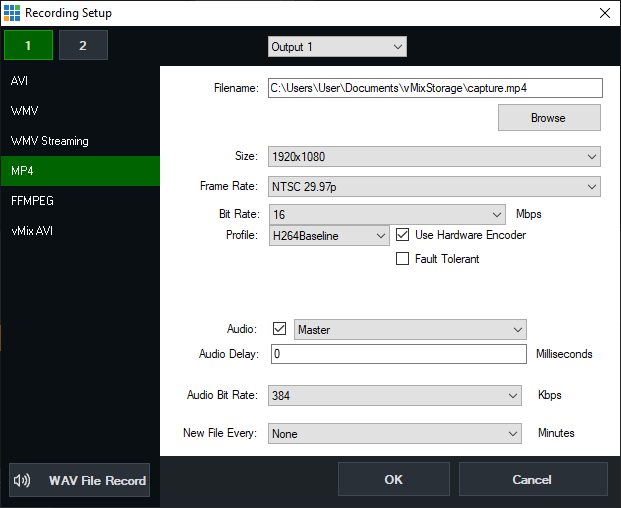
Task: Enable the Fault Tolerant checkbox
Action: [x=403, y=259]
